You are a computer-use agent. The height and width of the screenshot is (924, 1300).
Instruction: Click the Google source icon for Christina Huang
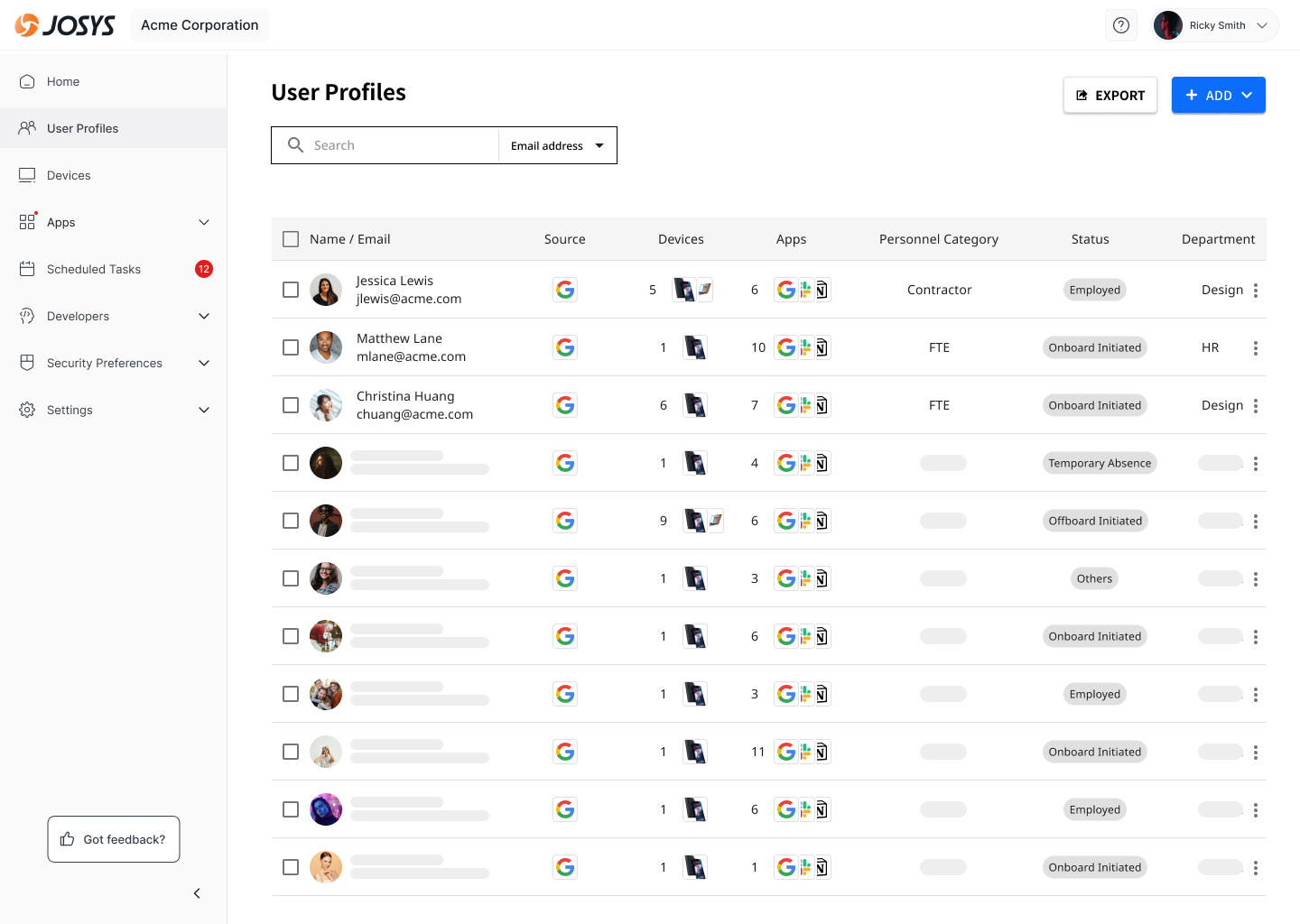(x=565, y=405)
